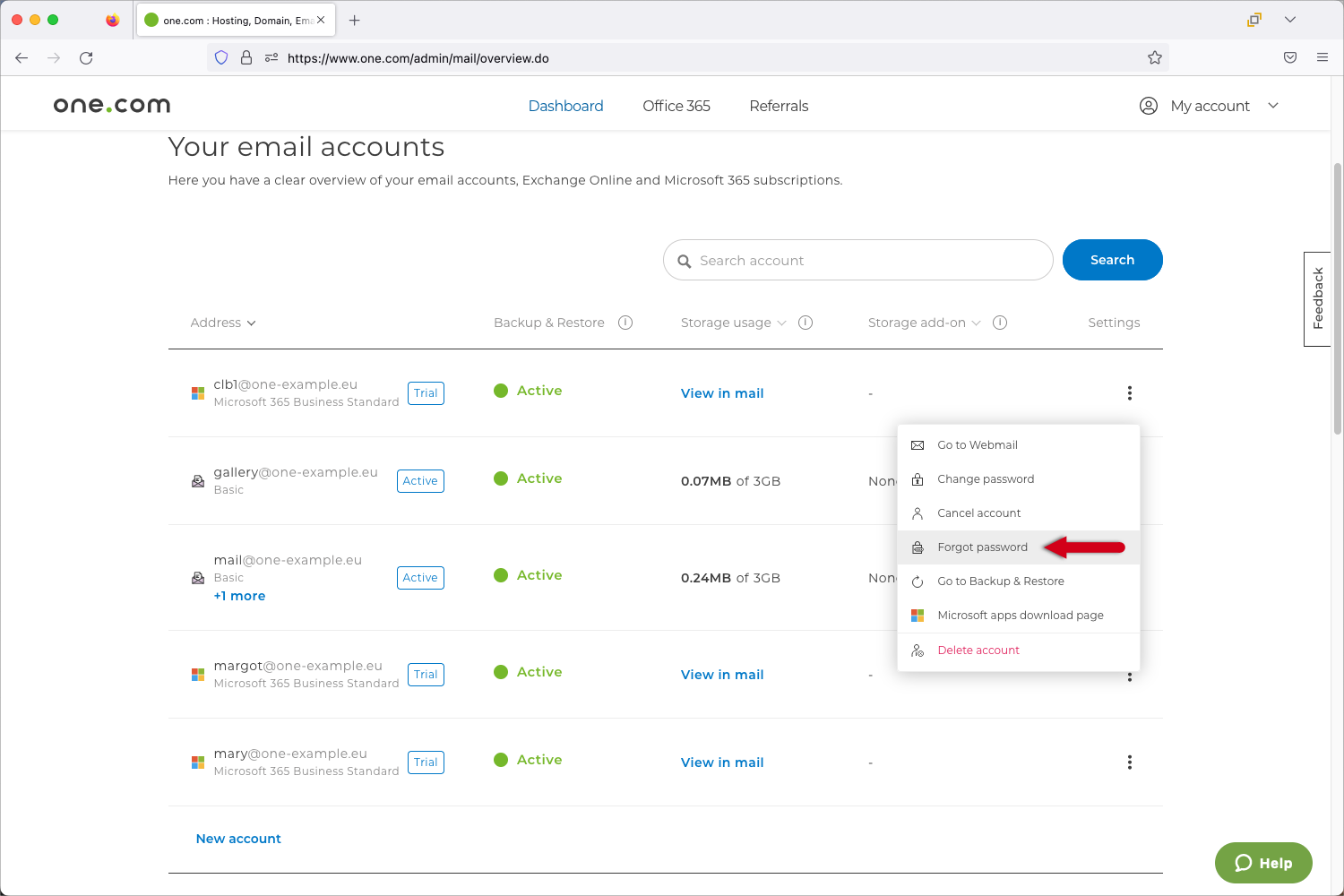
Task: Bookmark this page with the star icon
Action: pyautogui.click(x=1154, y=58)
